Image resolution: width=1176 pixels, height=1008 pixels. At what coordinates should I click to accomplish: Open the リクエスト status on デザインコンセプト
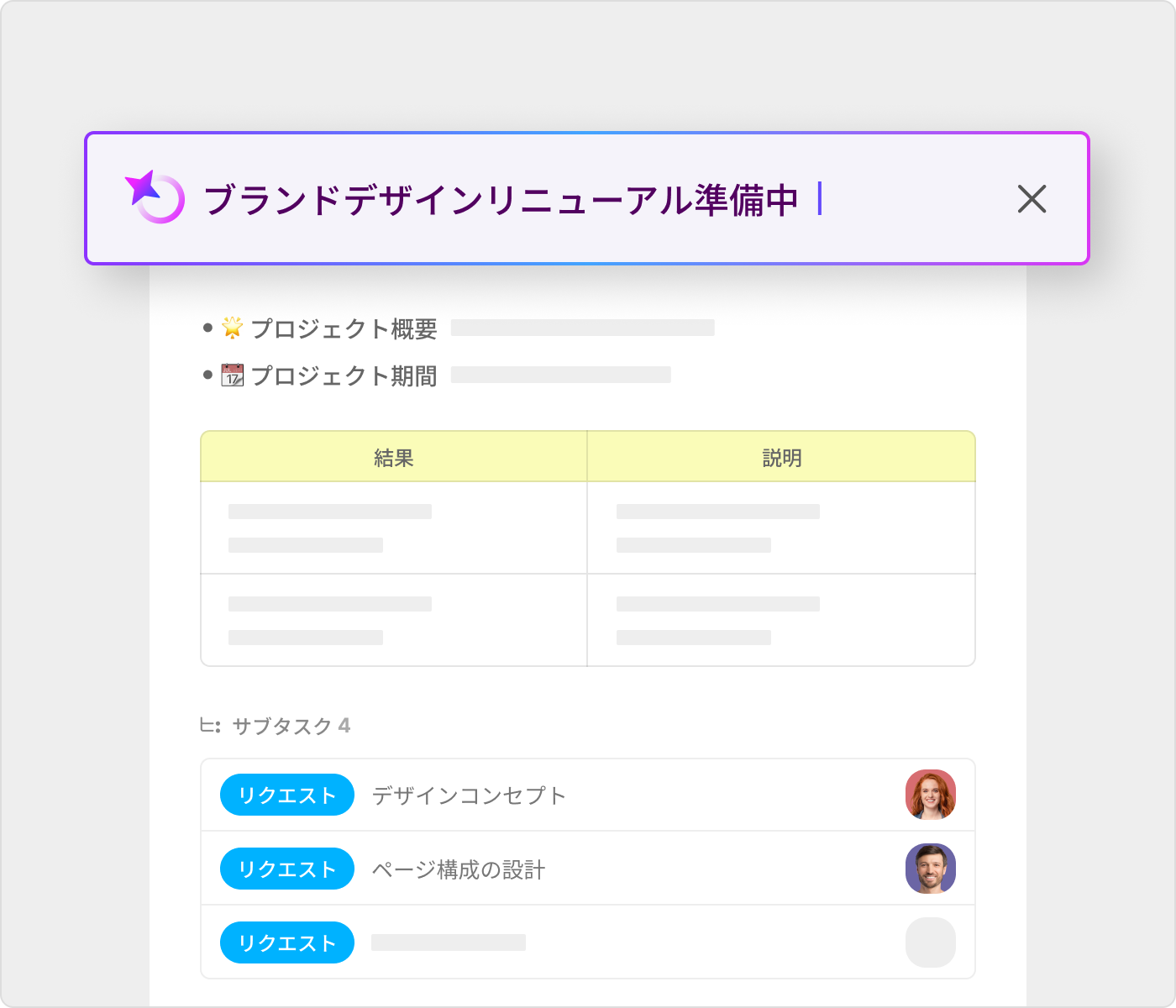pyautogui.click(x=287, y=795)
